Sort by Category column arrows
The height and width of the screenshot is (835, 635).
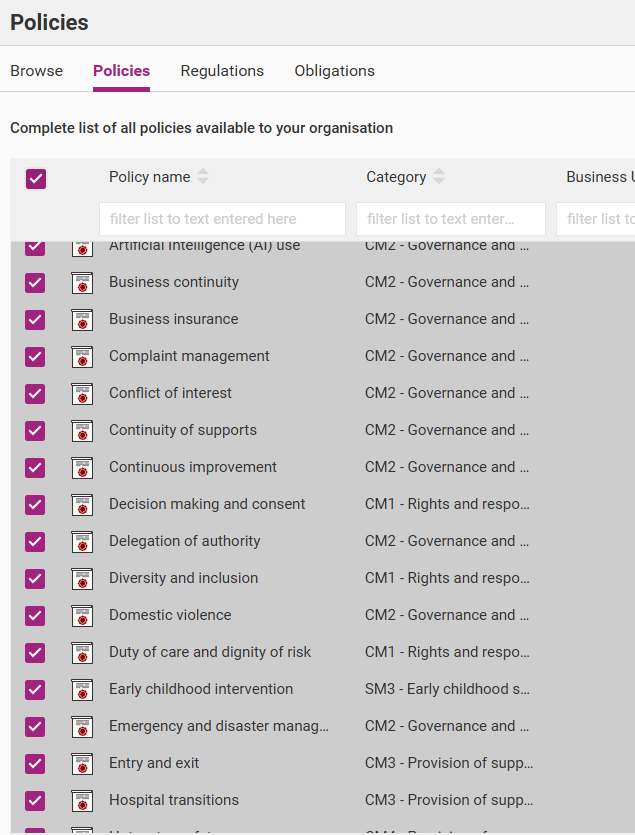tap(438, 176)
